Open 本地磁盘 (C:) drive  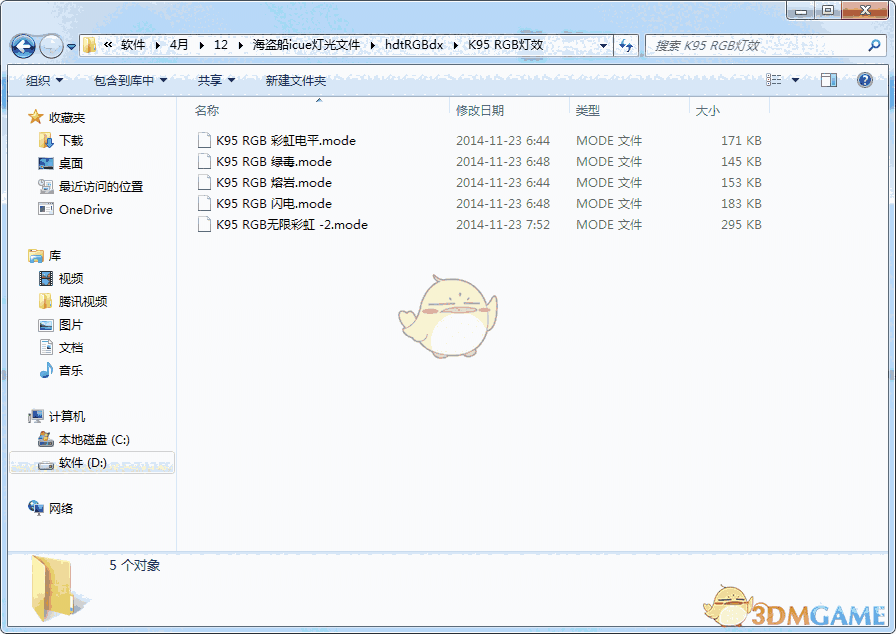pyautogui.click(x=94, y=439)
